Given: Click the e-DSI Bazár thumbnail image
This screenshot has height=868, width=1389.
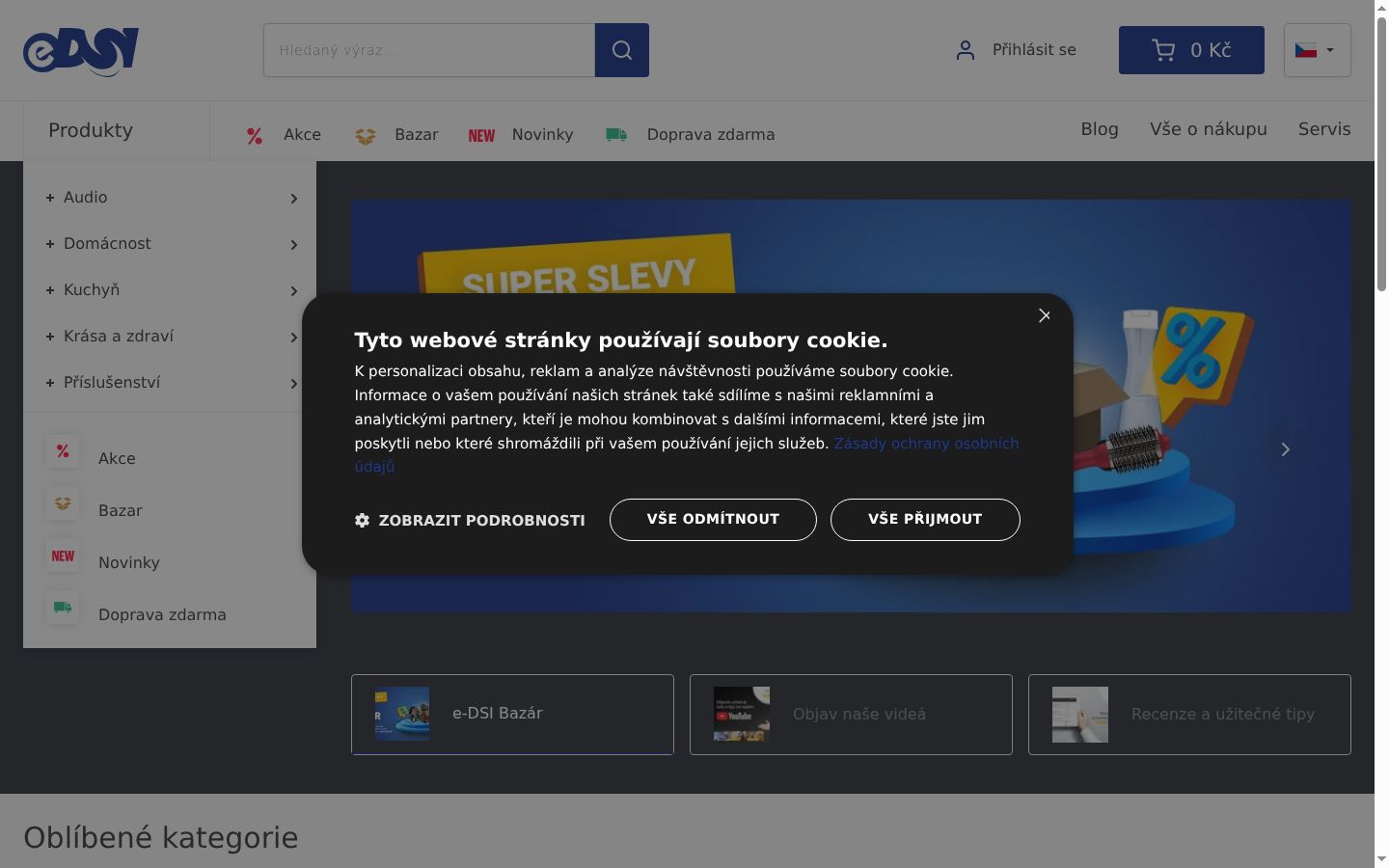Looking at the screenshot, I should pos(402,714).
